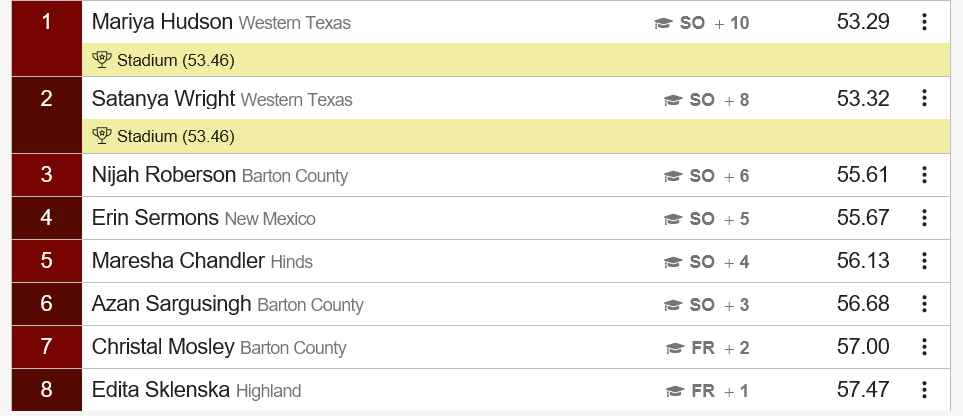
Task: Click the Hinds team name
Action: (x=292, y=262)
